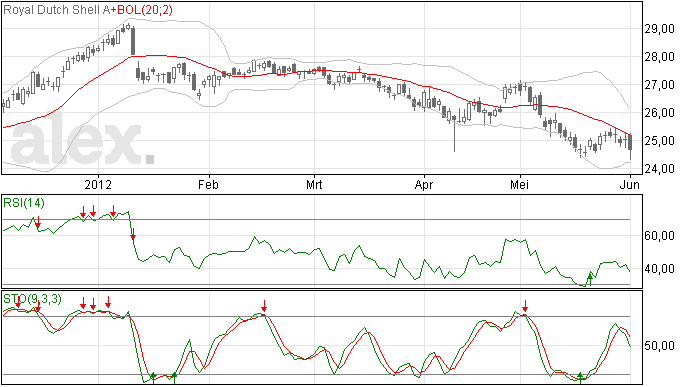Click the 40,00 level on RSI axis

click(659, 269)
